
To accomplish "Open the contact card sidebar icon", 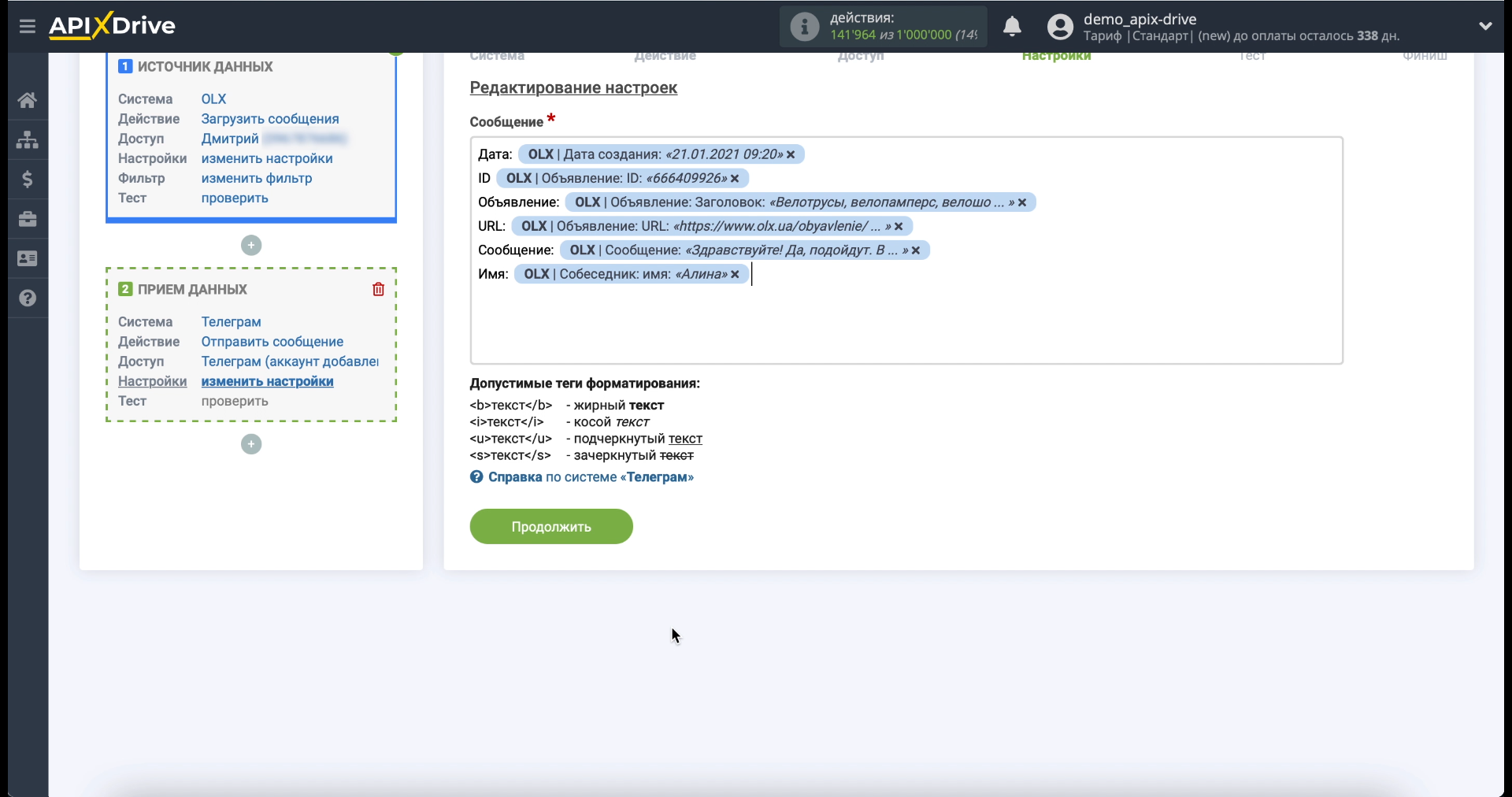I will click(x=28, y=258).
